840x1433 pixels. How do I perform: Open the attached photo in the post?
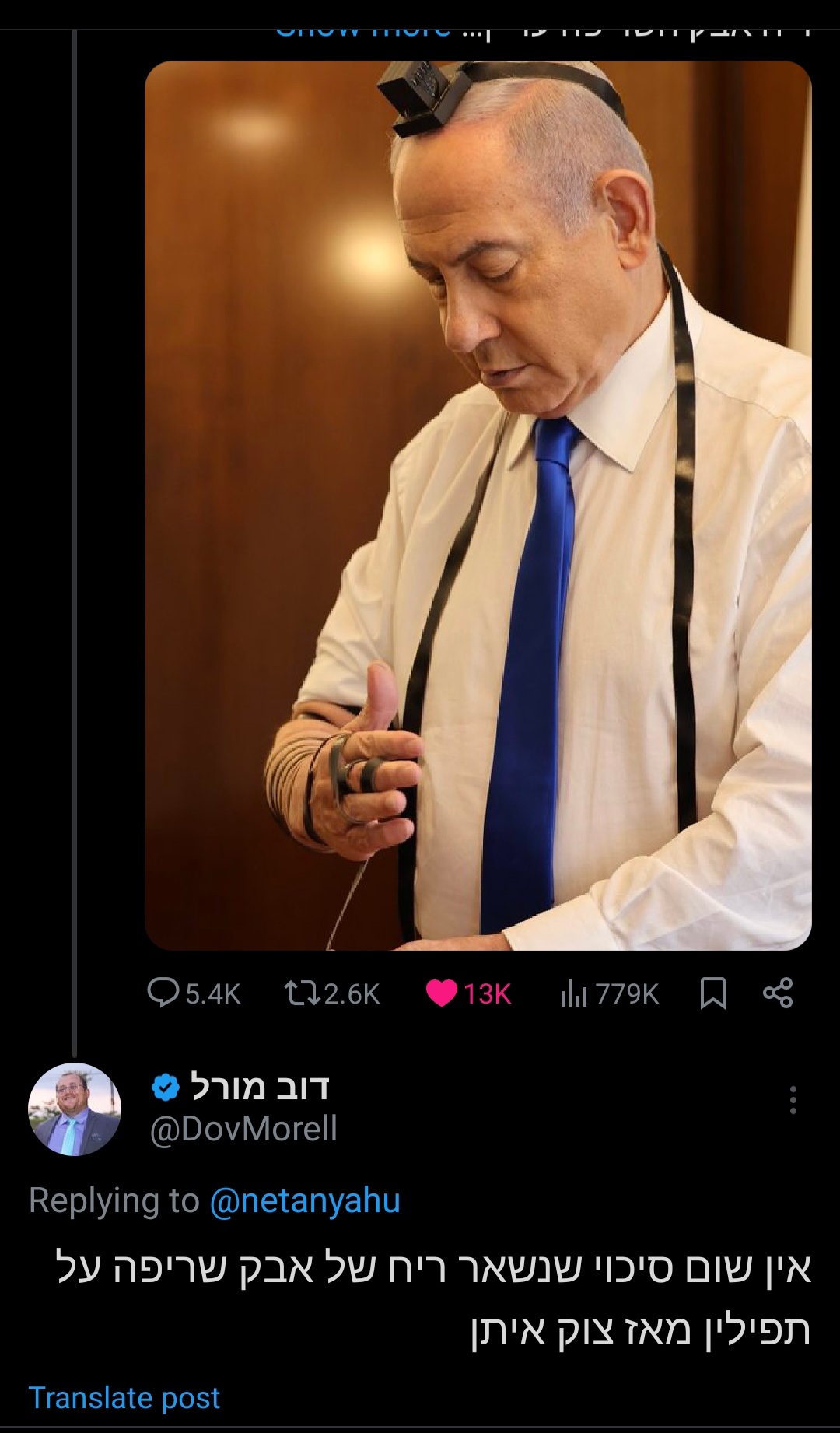tap(478, 506)
